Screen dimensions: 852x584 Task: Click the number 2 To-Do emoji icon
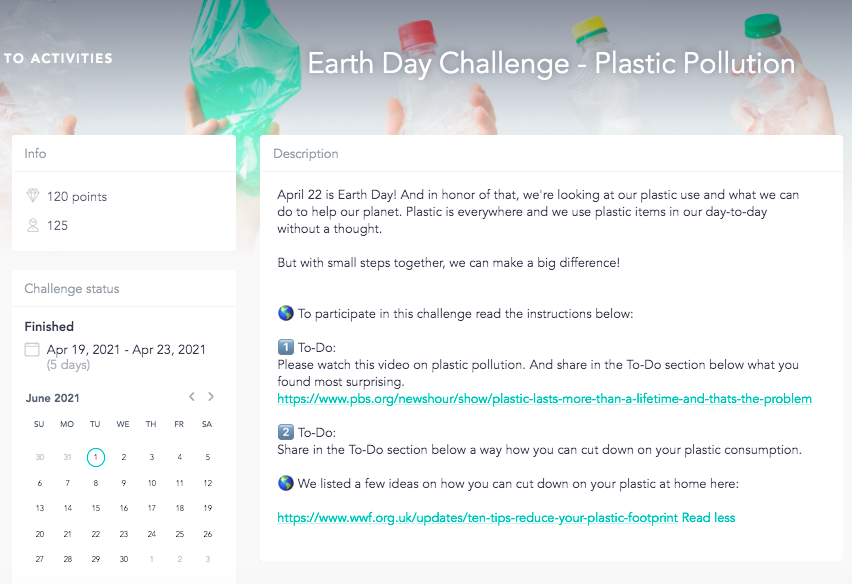coord(285,432)
